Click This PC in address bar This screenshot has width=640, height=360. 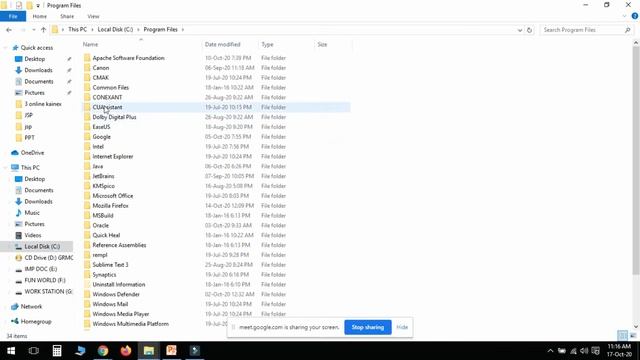[77, 29]
